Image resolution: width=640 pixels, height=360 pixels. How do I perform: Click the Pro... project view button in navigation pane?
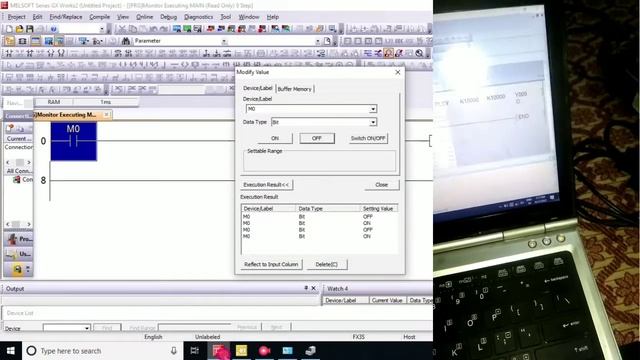[x=18, y=239]
